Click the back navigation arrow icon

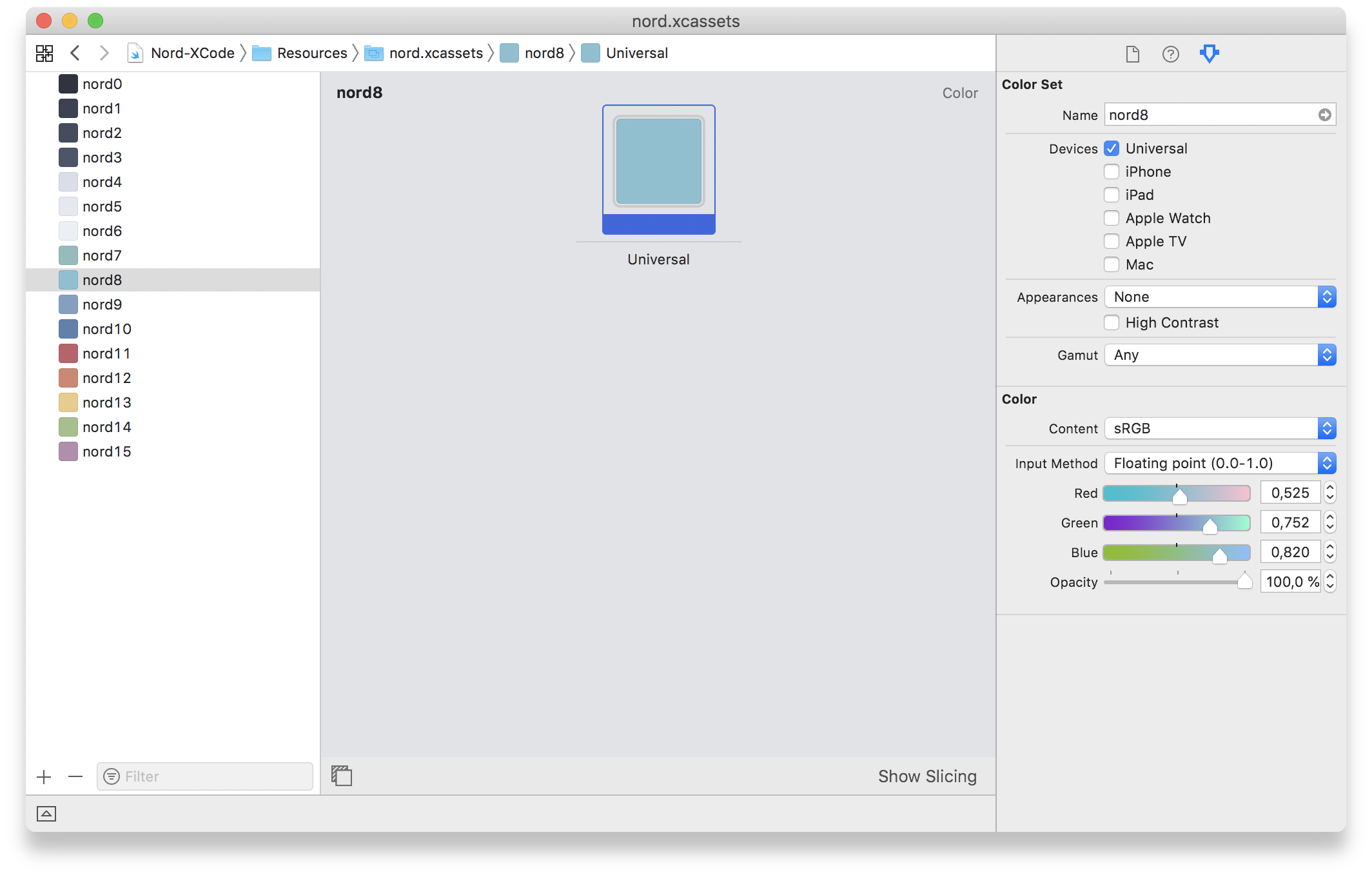[x=77, y=52]
